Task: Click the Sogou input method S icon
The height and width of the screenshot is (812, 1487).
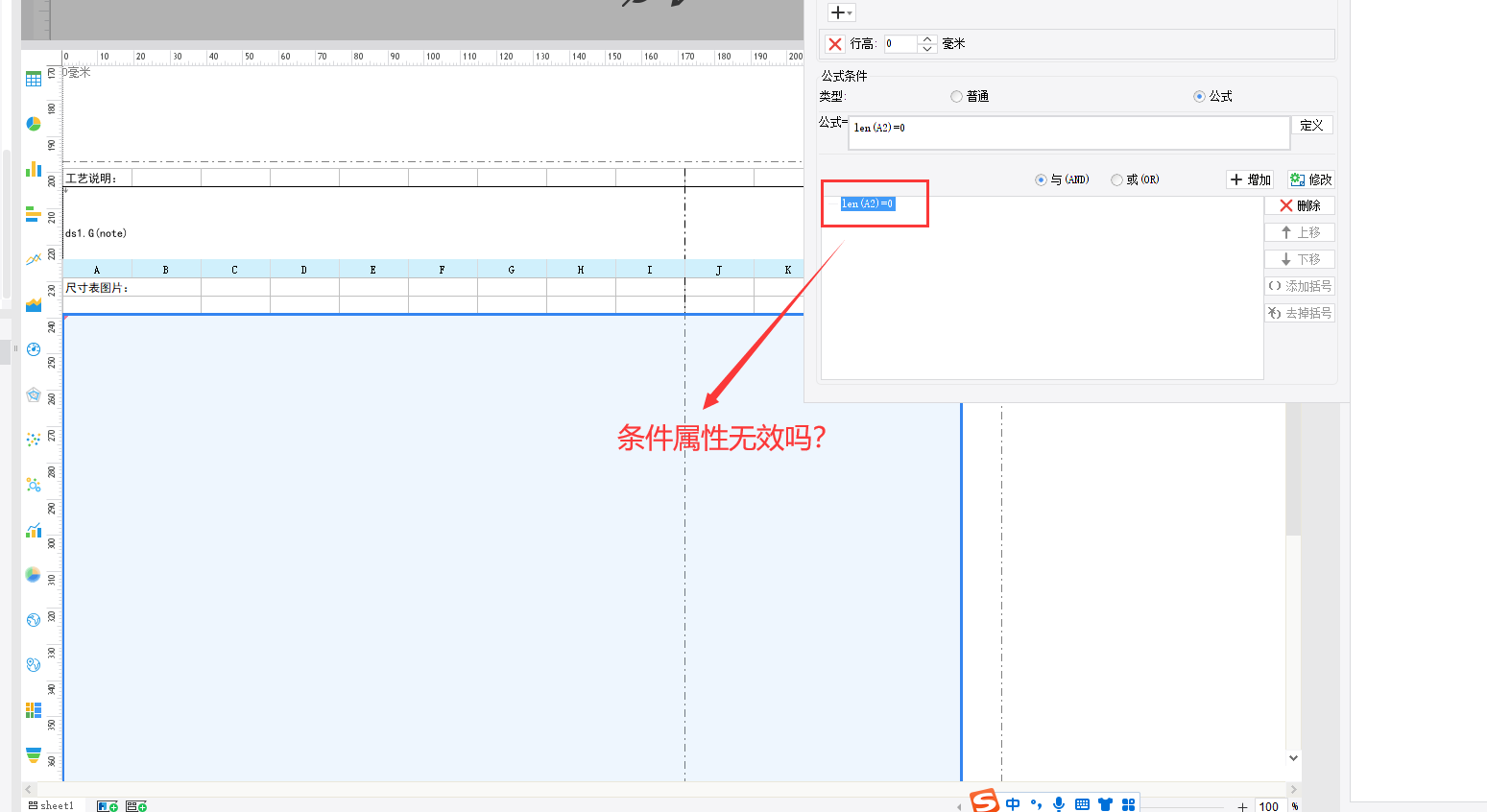Action: (x=984, y=800)
